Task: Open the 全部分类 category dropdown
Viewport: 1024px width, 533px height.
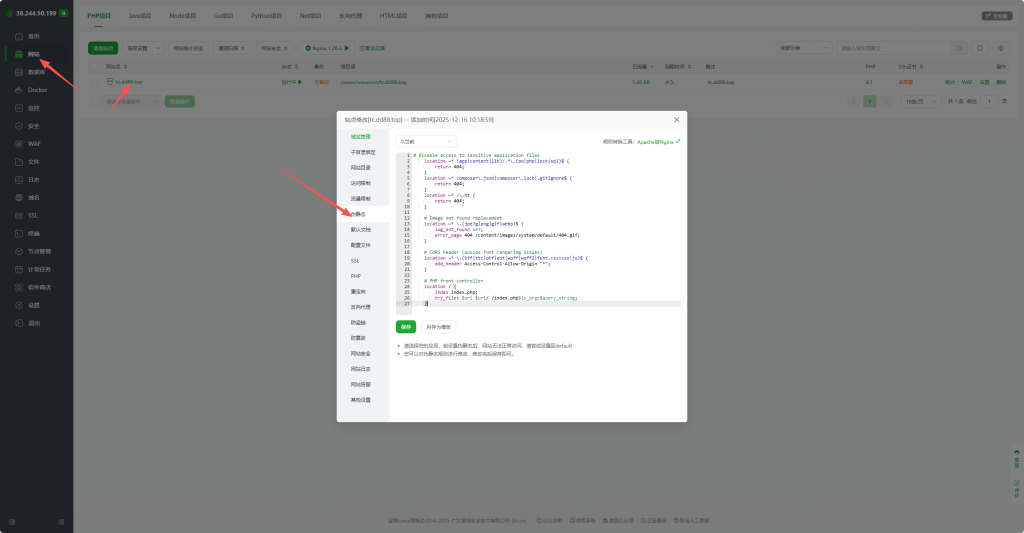Action: pos(804,48)
